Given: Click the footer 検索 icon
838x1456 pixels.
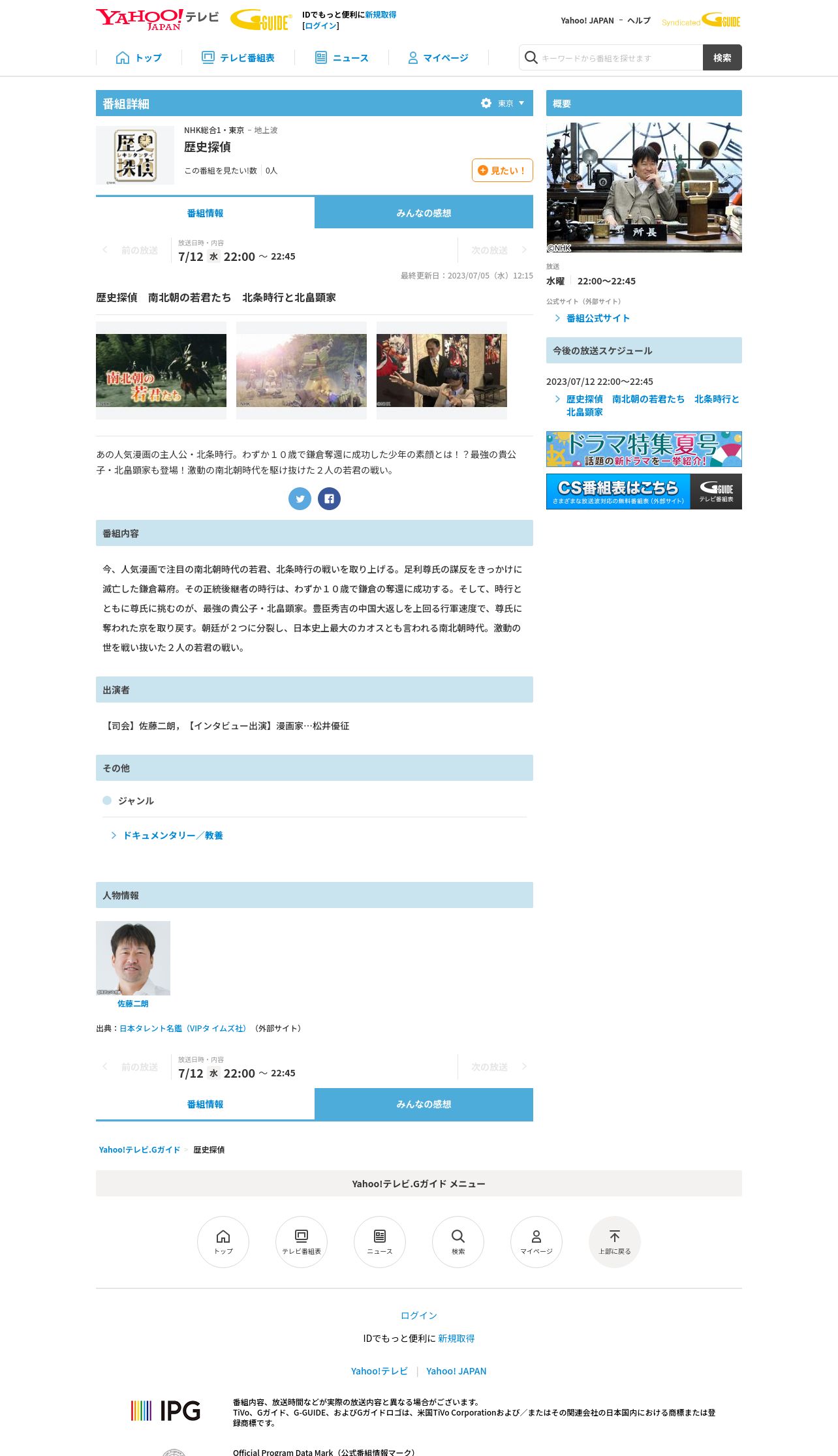Looking at the screenshot, I should click(x=458, y=1242).
